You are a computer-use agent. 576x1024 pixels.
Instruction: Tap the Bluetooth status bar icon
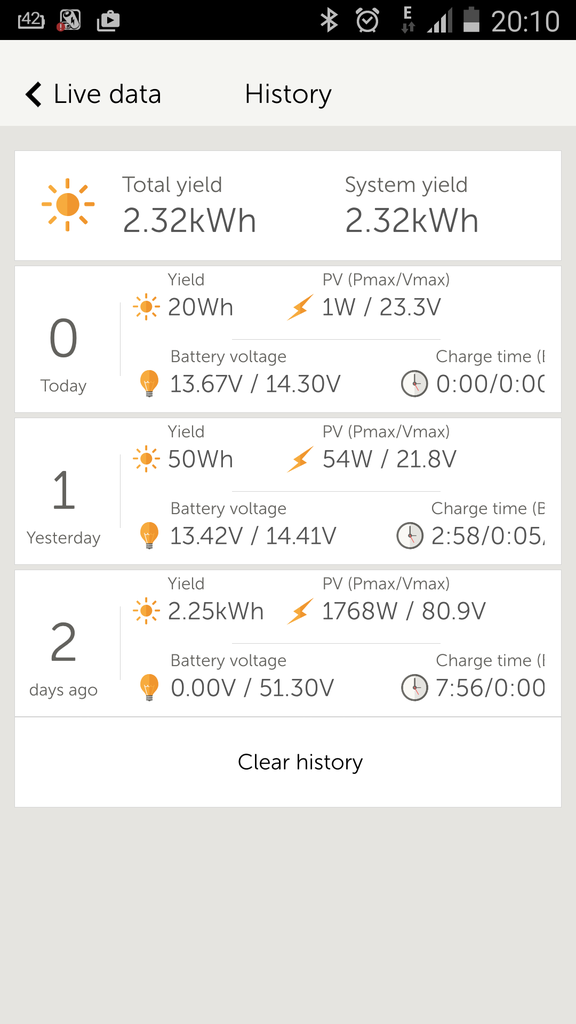(328, 20)
